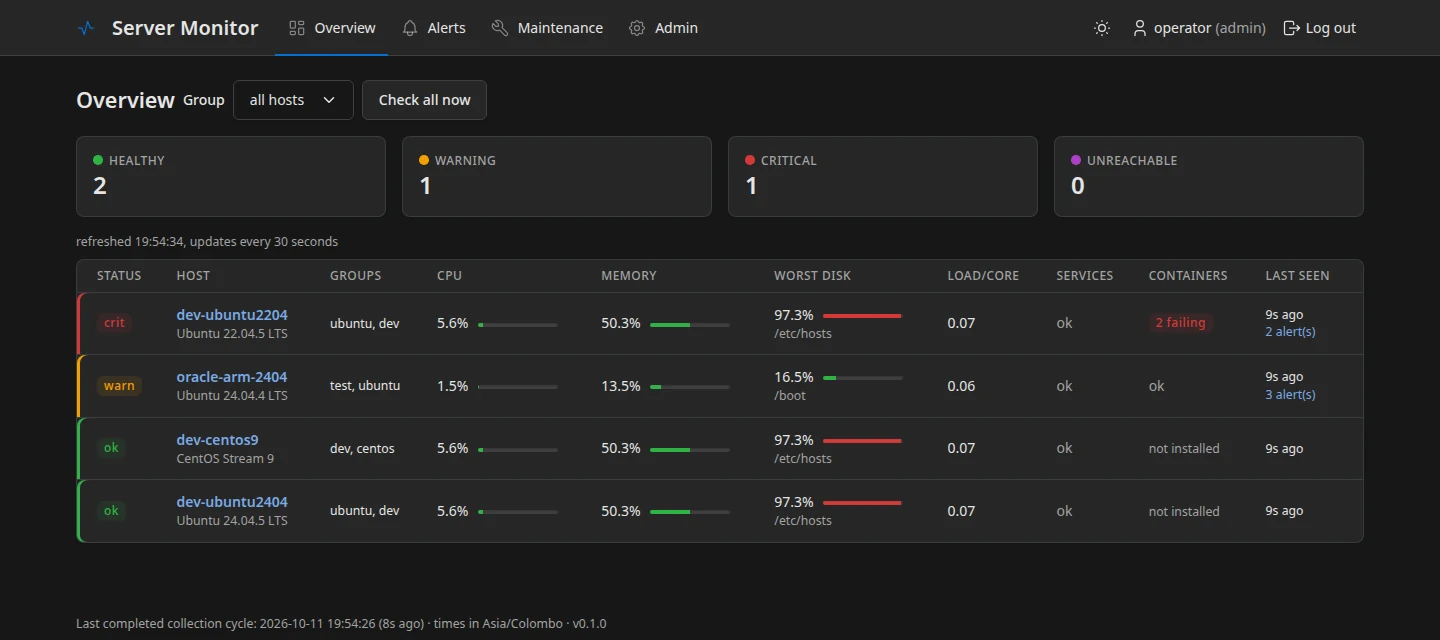Click the Warning summary card

point(557,176)
